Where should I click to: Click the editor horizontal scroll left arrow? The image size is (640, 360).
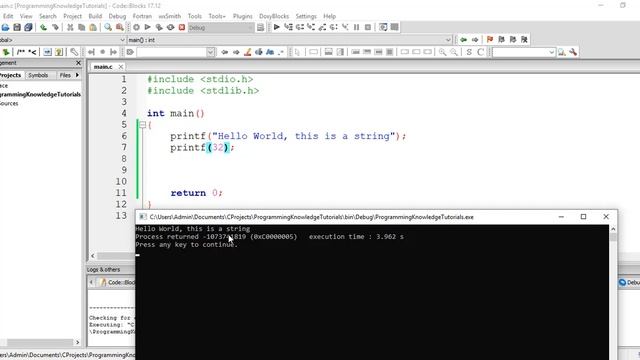point(93,256)
